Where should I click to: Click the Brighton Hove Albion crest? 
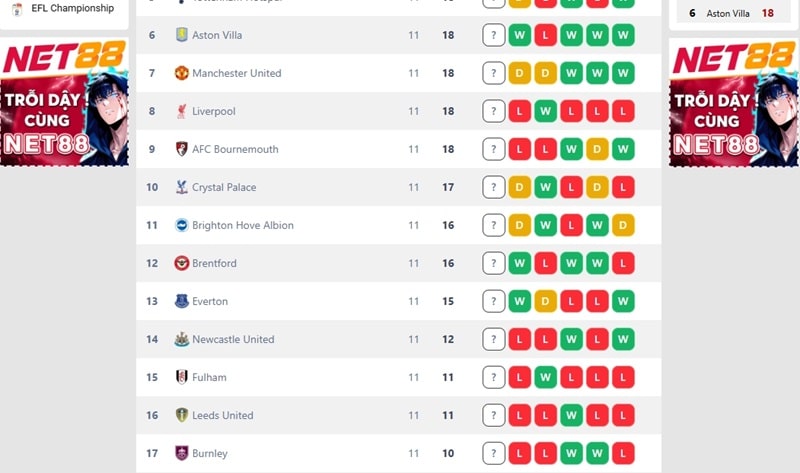(x=181, y=225)
